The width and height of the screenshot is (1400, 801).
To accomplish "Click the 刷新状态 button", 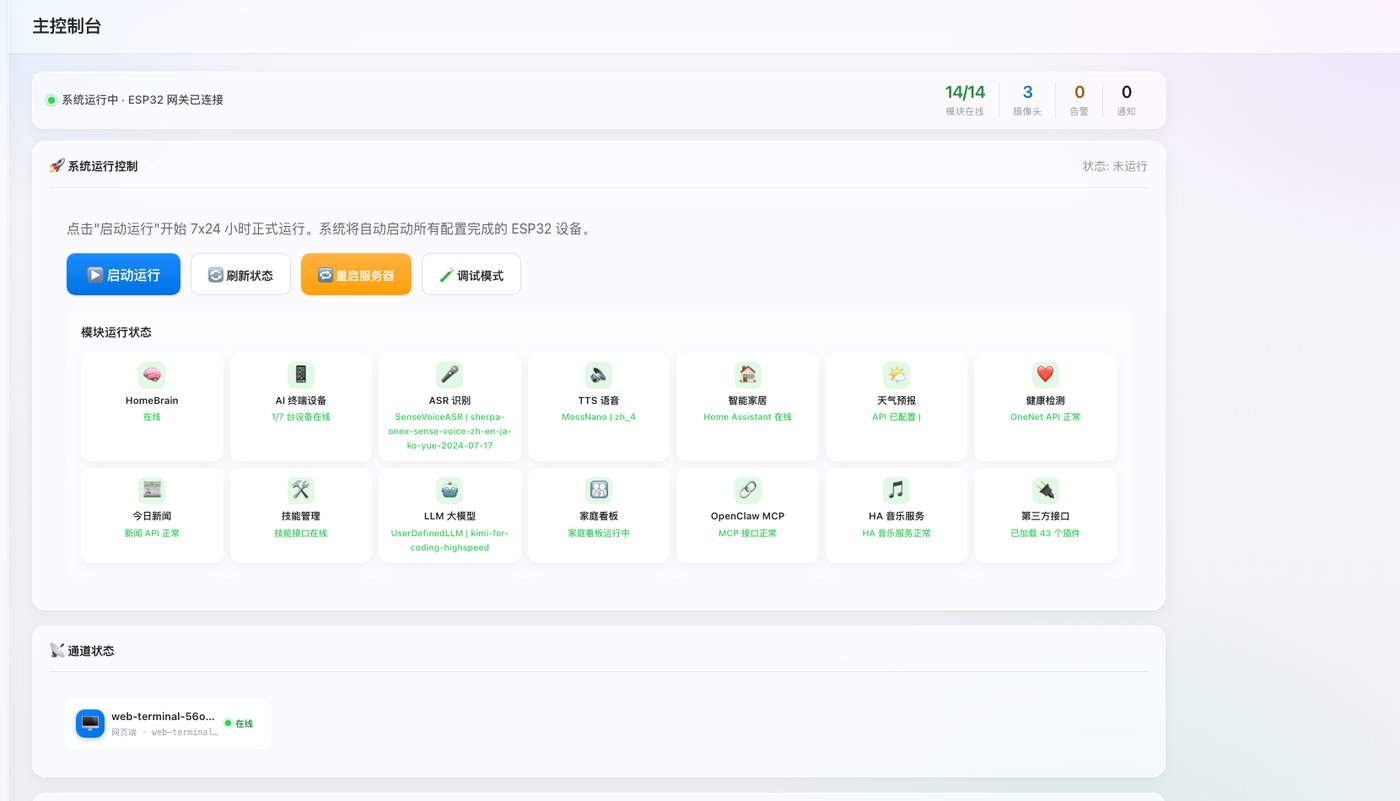I will click(x=240, y=274).
